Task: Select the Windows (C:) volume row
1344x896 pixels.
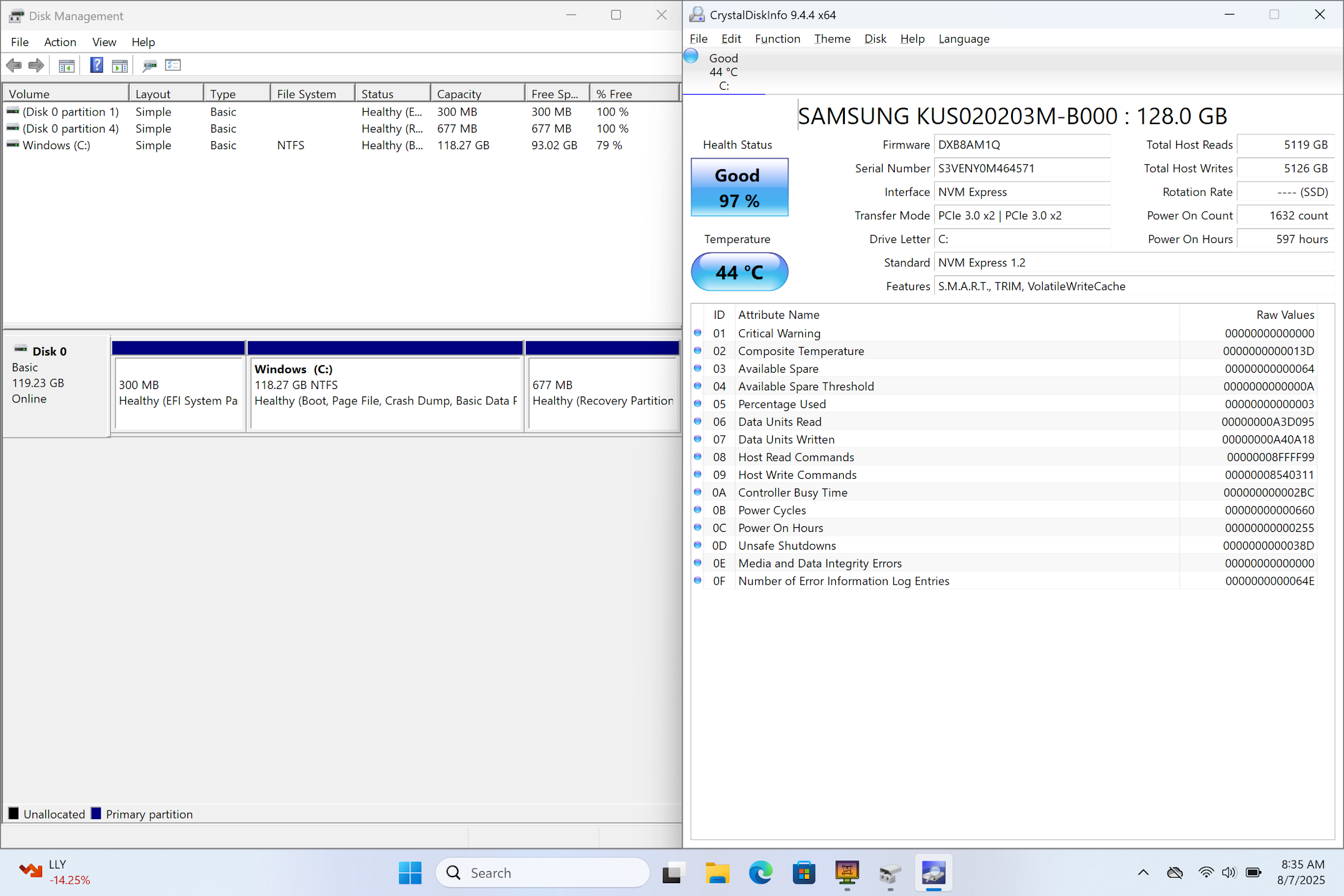Action: click(x=56, y=145)
